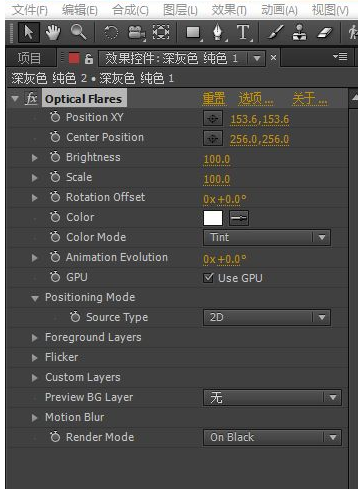Toggle stopwatch for GPU
The width and height of the screenshot is (364, 494).
click(x=55, y=277)
